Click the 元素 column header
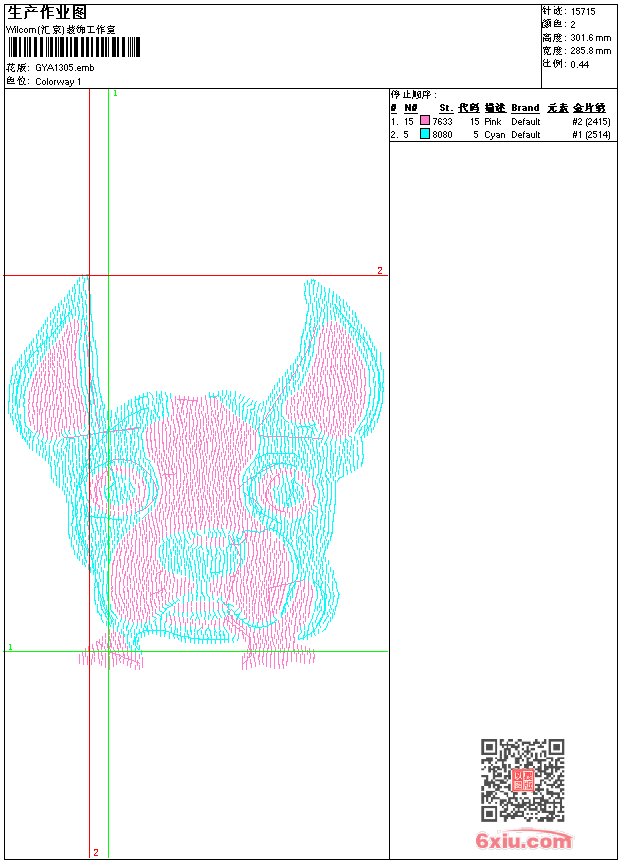 [557, 108]
